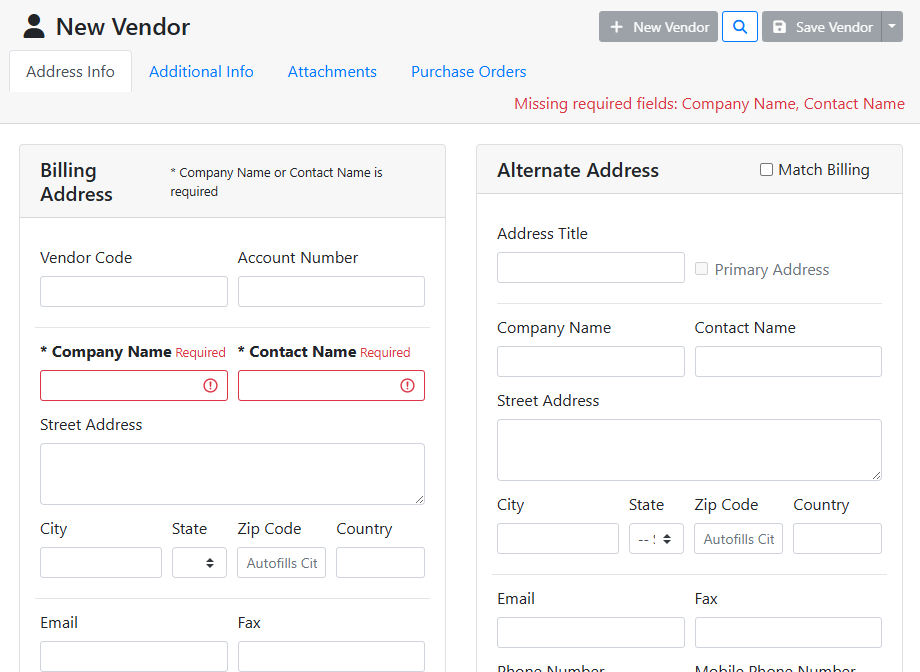Click the error icon in Company Name field
The image size is (920, 672).
[x=210, y=386]
